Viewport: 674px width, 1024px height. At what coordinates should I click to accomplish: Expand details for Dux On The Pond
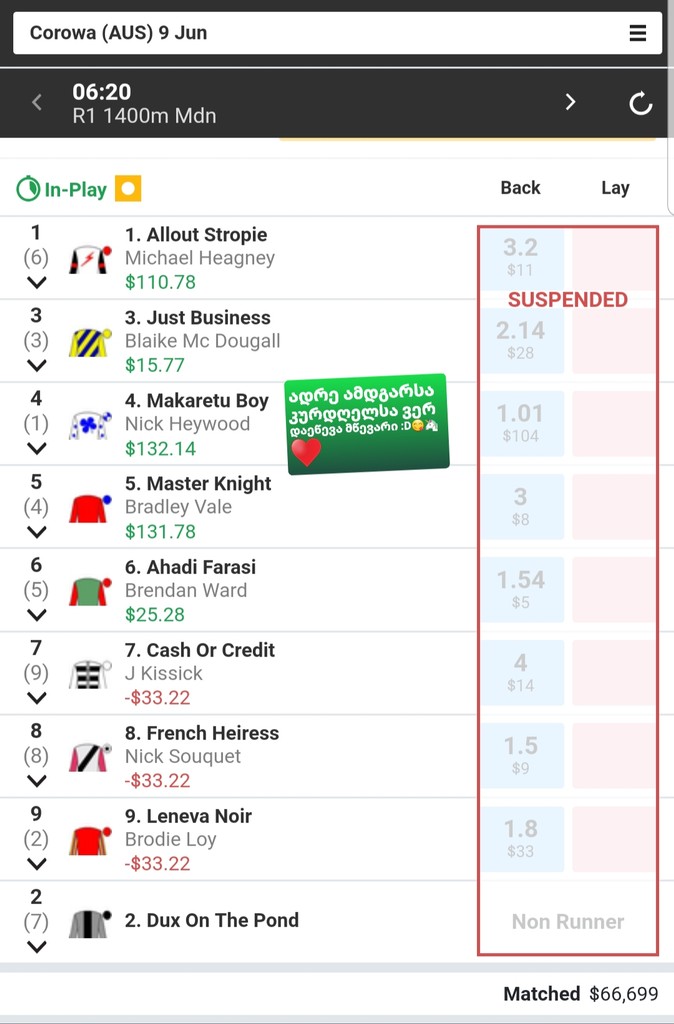(37, 947)
